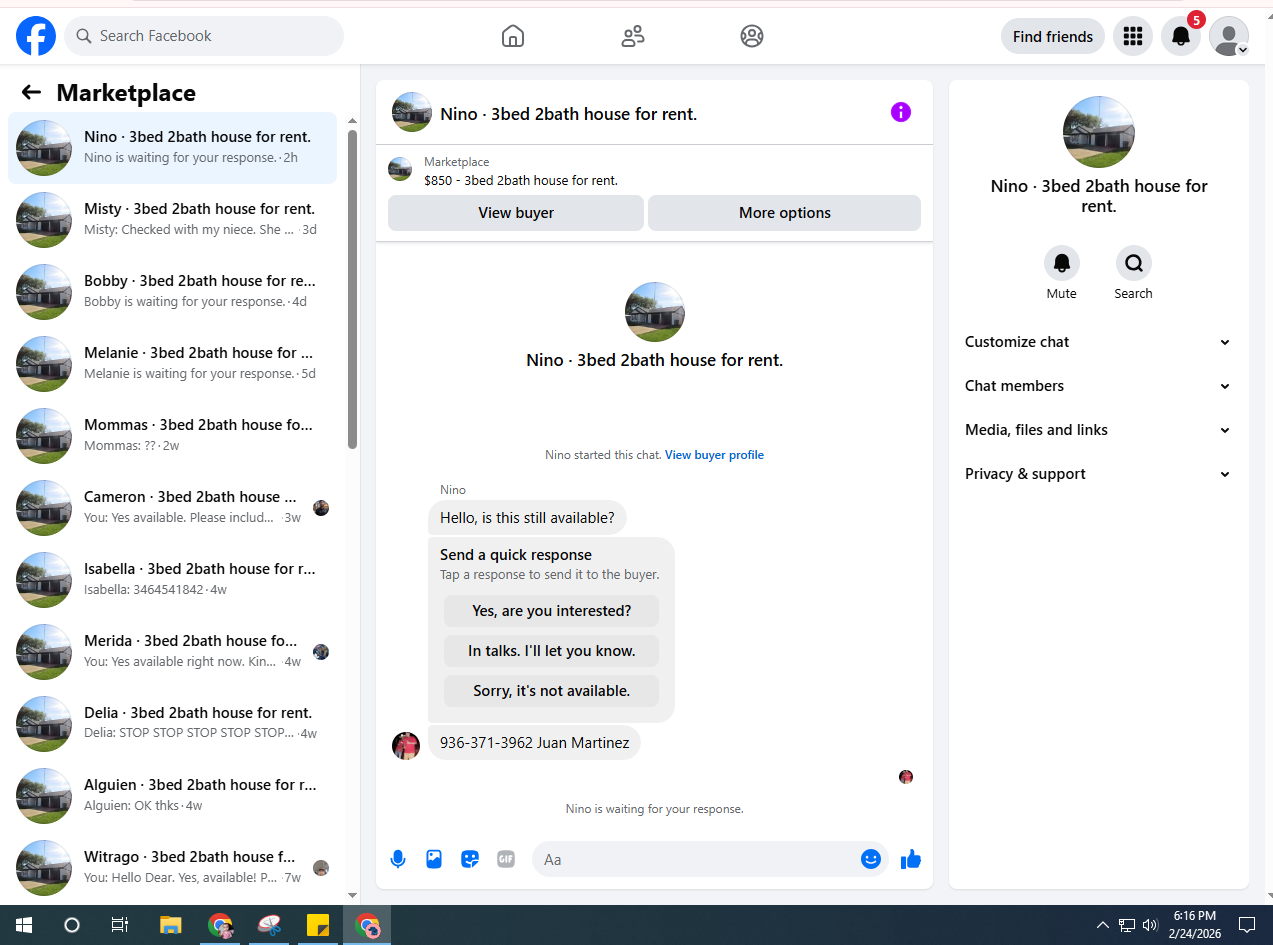This screenshot has height=945, width=1273.
Task: Open the large listing photo in right panel
Action: (x=1099, y=132)
